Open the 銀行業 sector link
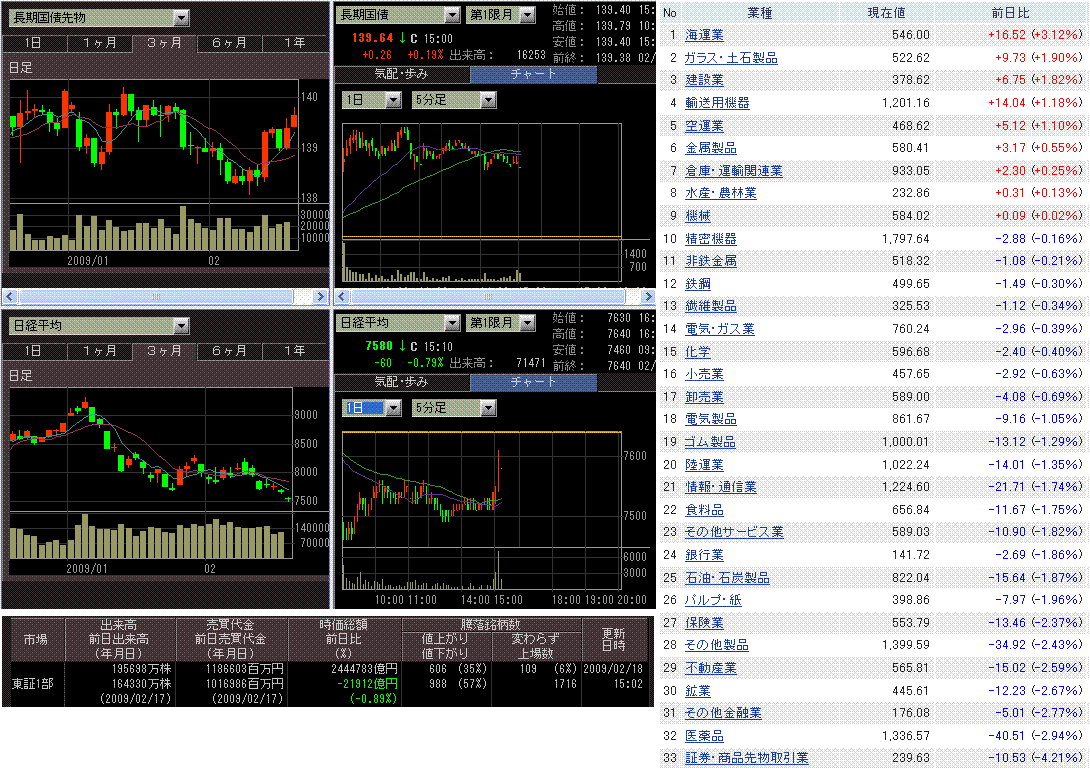The width and height of the screenshot is (1090, 768). (x=704, y=555)
